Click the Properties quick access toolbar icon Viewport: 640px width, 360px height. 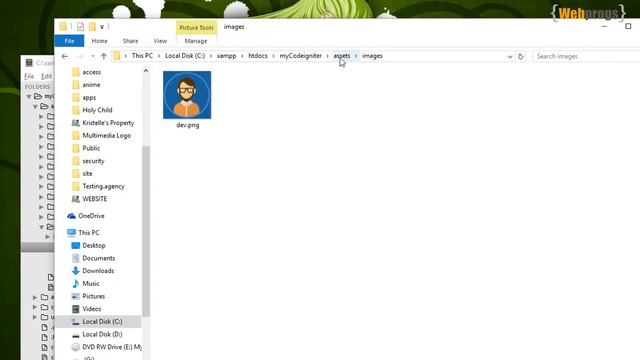coord(80,27)
